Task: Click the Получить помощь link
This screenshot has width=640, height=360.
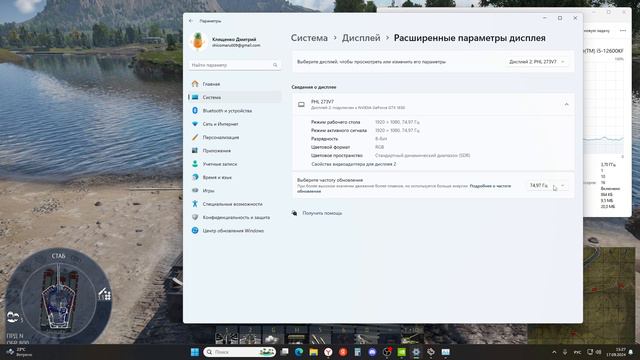Action: click(x=322, y=213)
